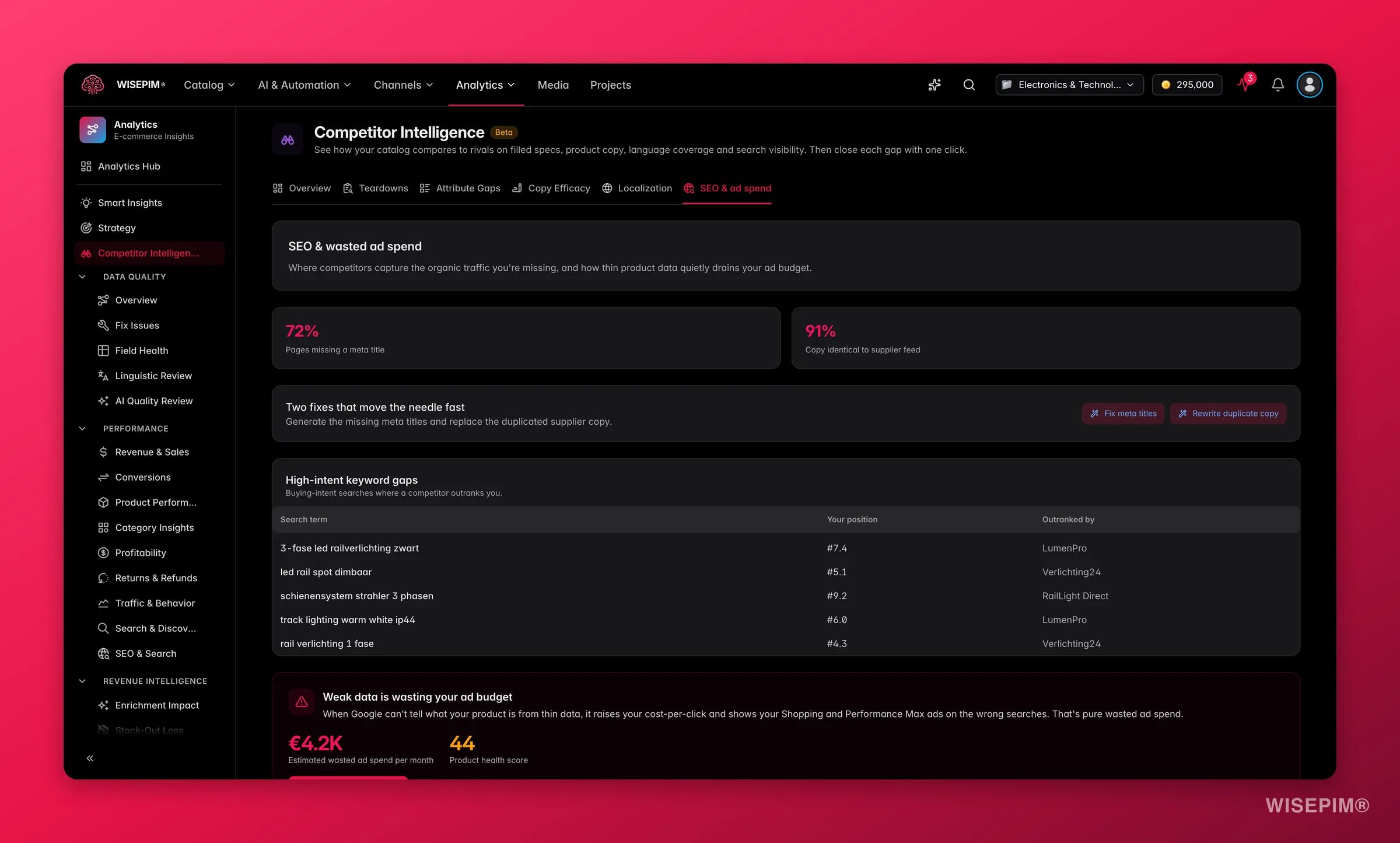
Task: Switch to the Teardowns tab
Action: (376, 188)
